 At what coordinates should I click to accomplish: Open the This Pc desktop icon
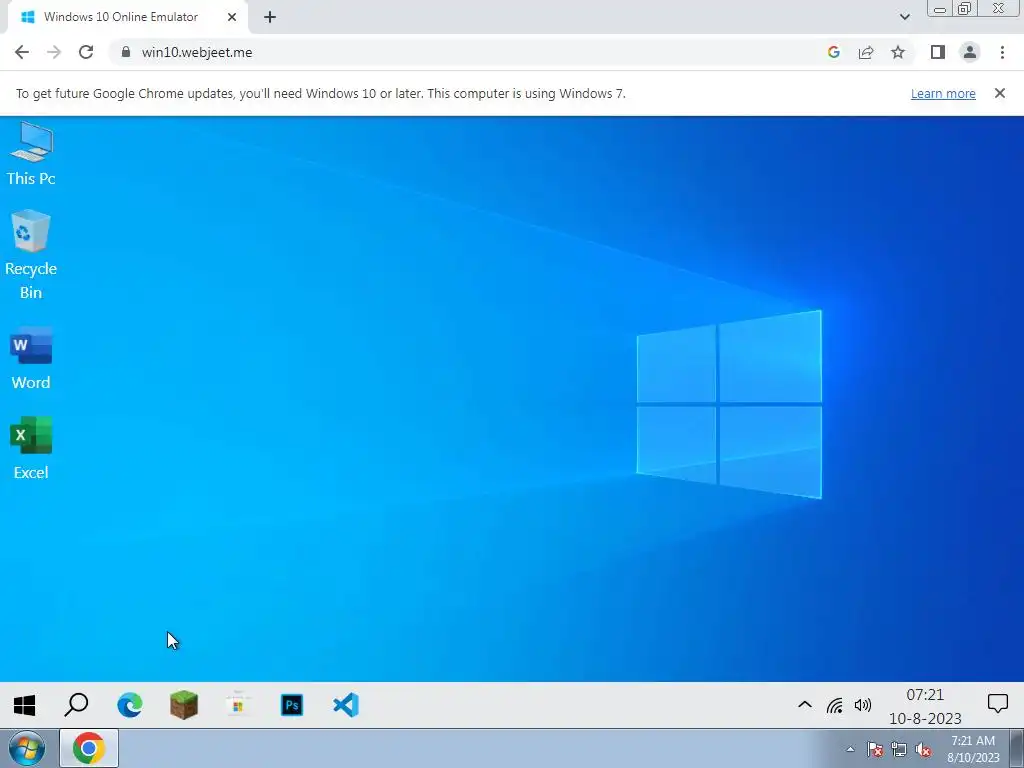pyautogui.click(x=31, y=154)
